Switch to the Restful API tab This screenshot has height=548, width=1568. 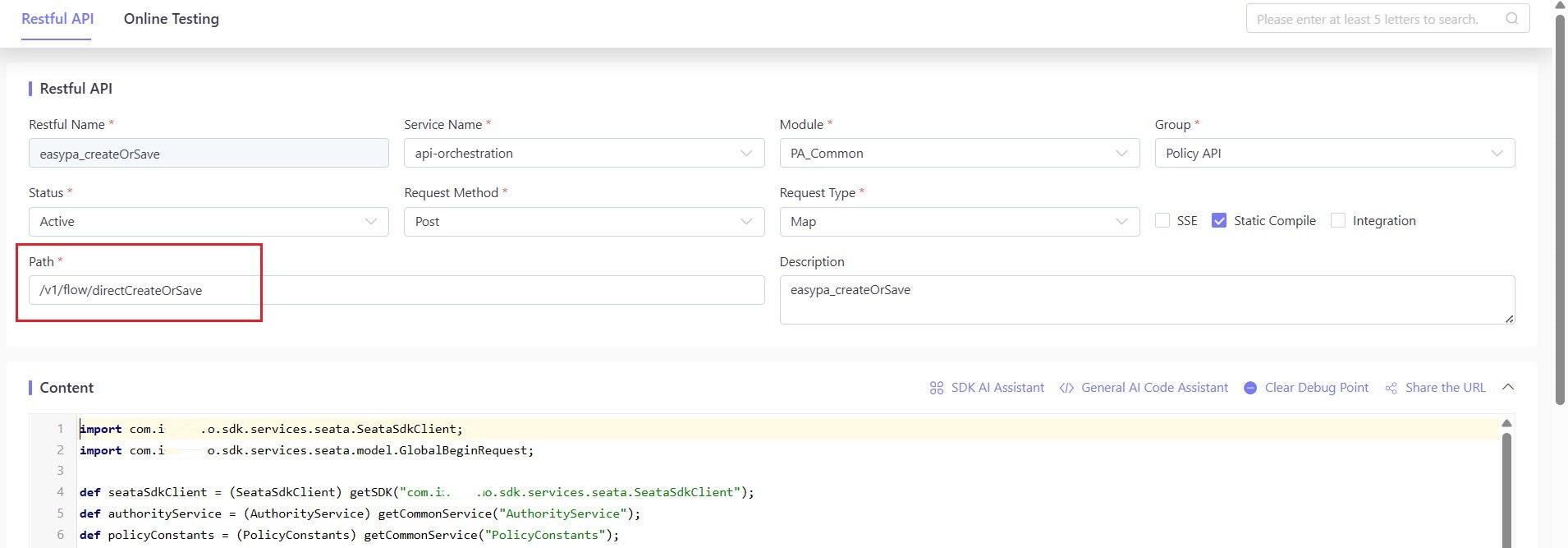click(57, 19)
